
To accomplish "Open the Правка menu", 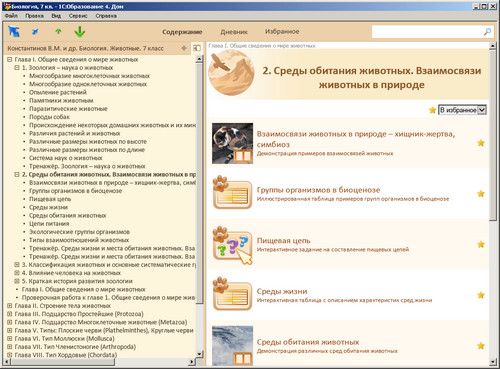I will (x=34, y=16).
